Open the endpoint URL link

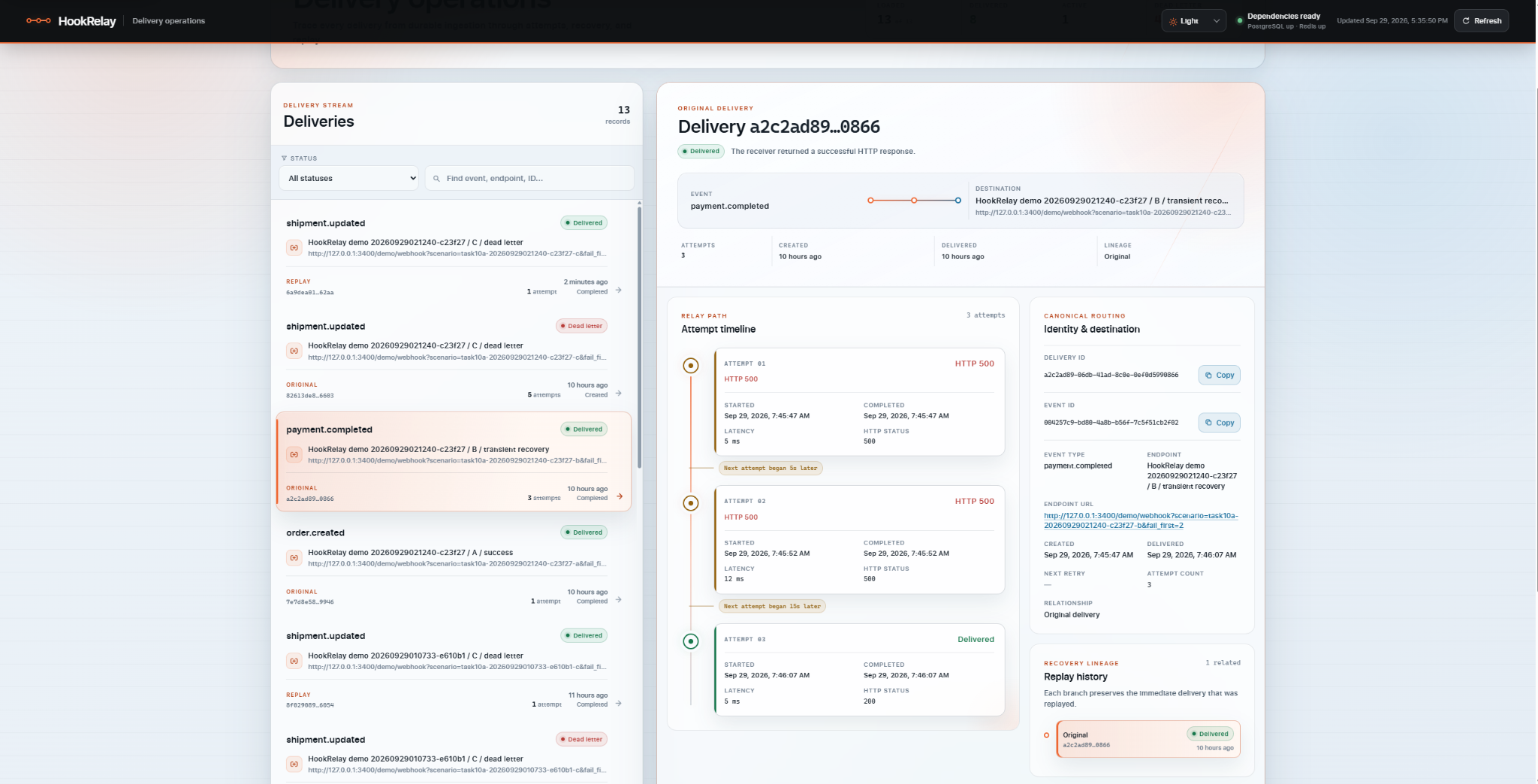pos(1141,520)
